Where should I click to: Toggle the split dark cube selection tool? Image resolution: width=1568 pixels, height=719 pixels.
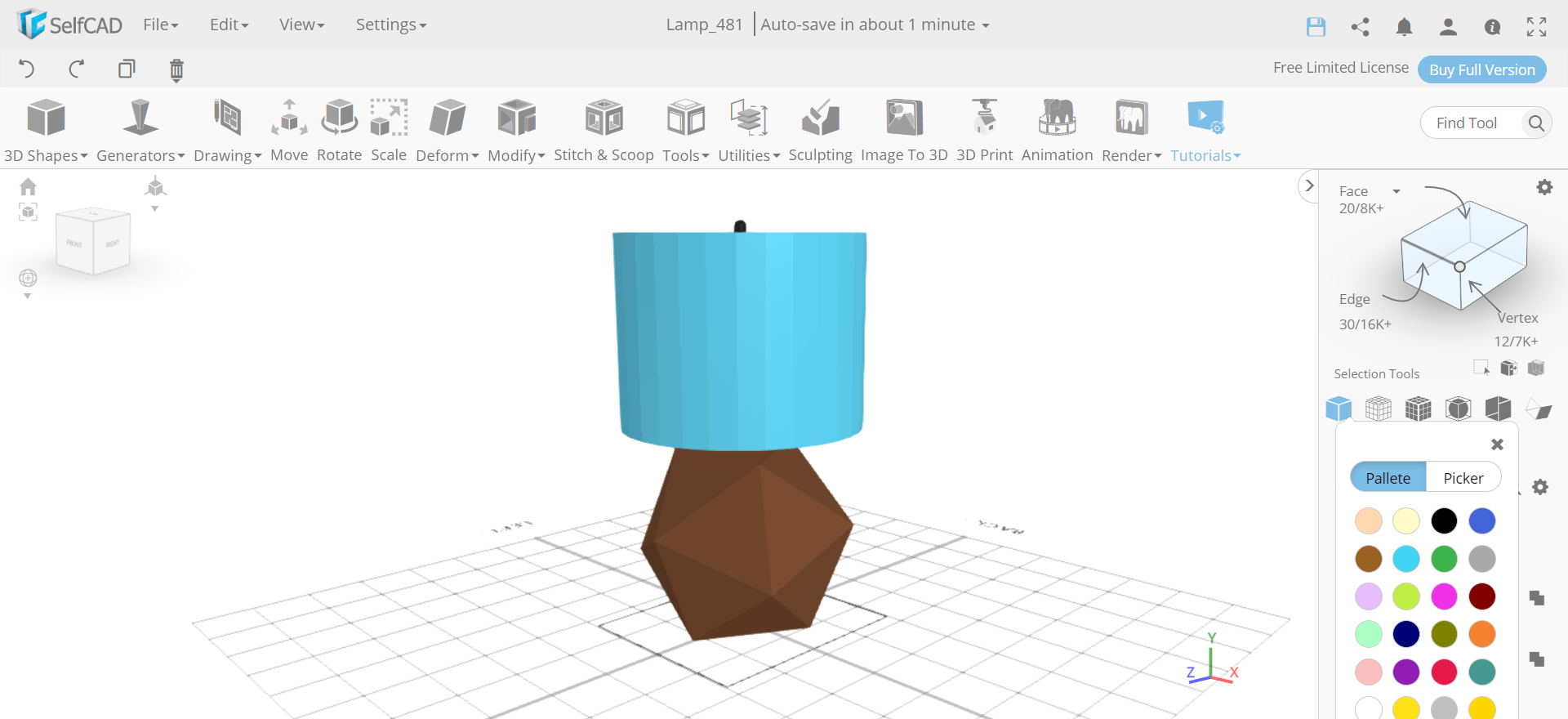(1499, 408)
